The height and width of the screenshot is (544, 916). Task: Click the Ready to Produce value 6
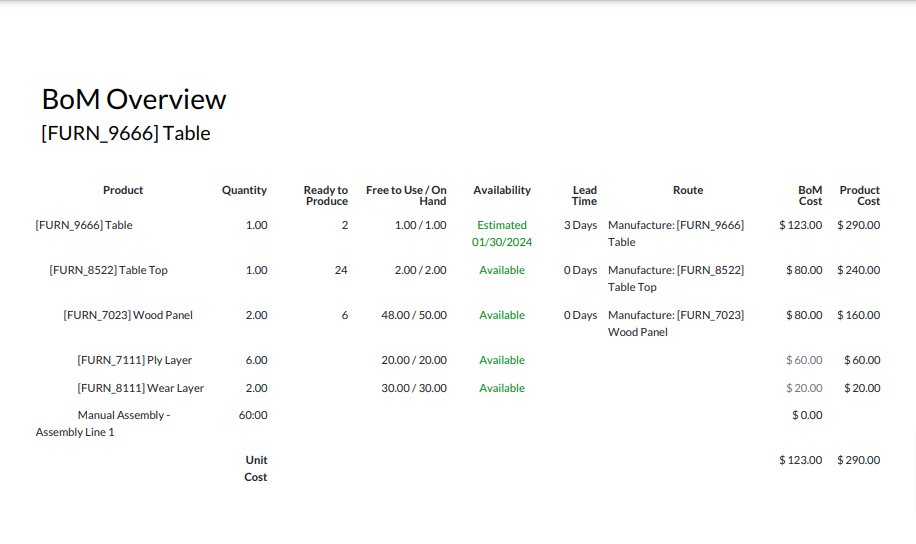point(345,315)
